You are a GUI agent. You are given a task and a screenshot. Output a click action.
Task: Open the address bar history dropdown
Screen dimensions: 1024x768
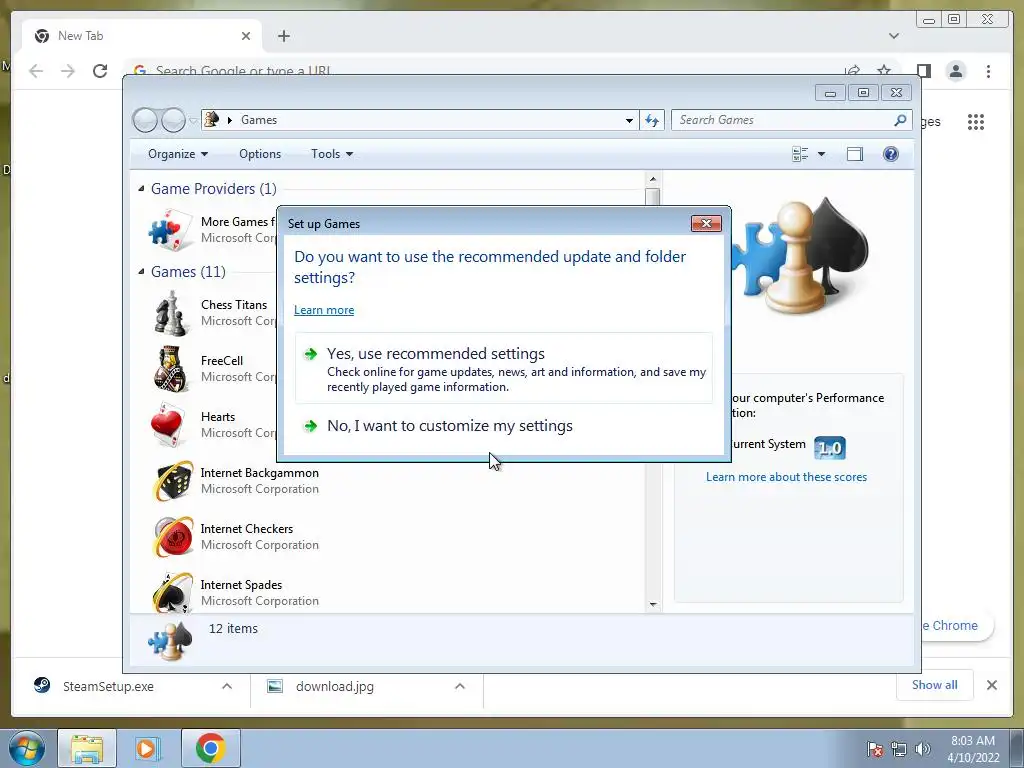[629, 120]
